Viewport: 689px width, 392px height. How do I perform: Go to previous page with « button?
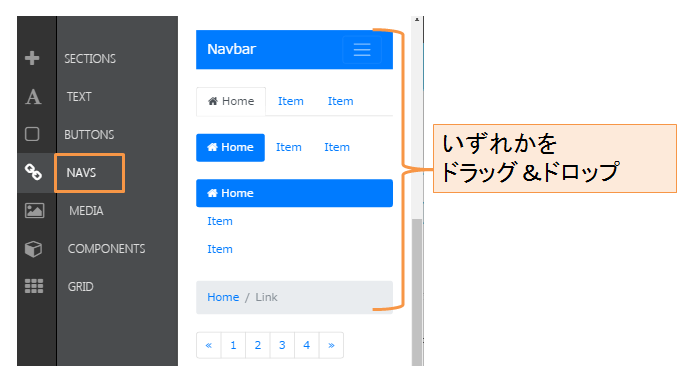209,345
